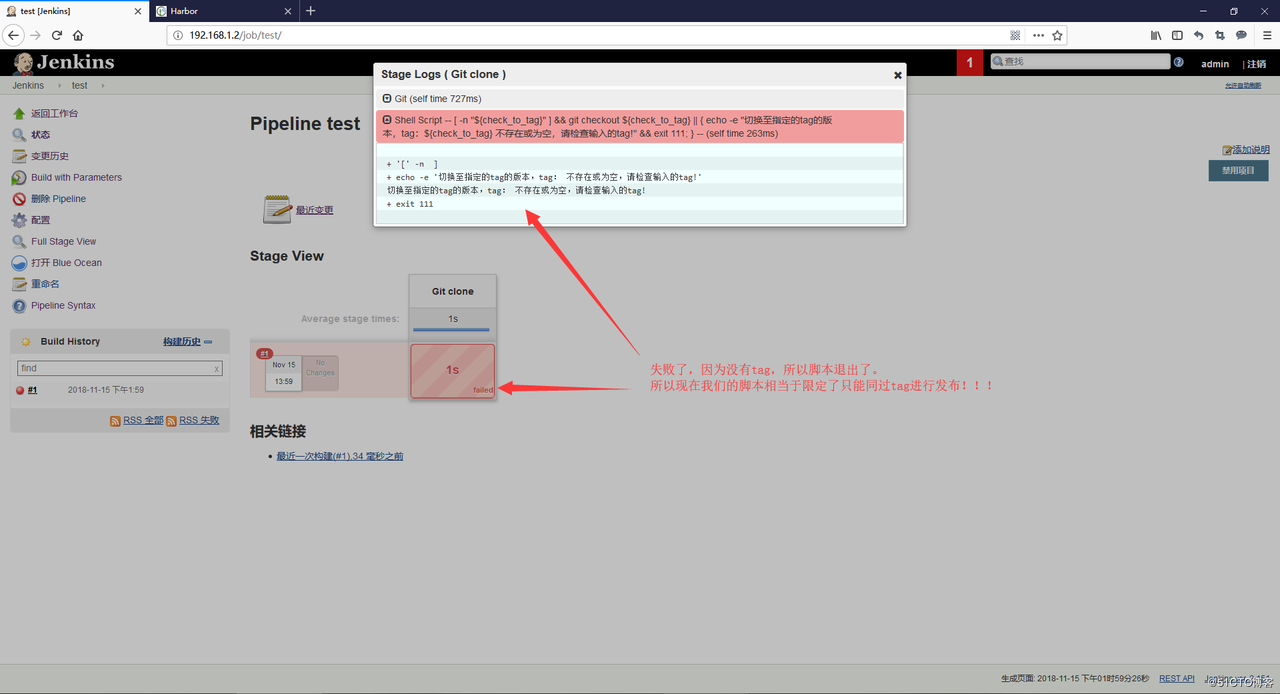Click the failed 1s Git clone stage cell
This screenshot has width=1280, height=694.
point(452,371)
